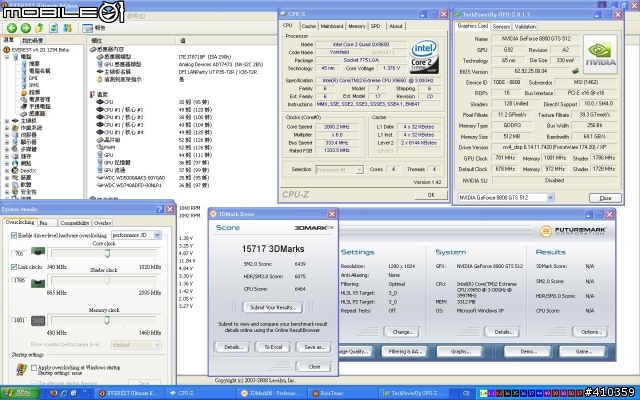Click the Core clock slider handle
The image size is (640, 400).
point(107,254)
